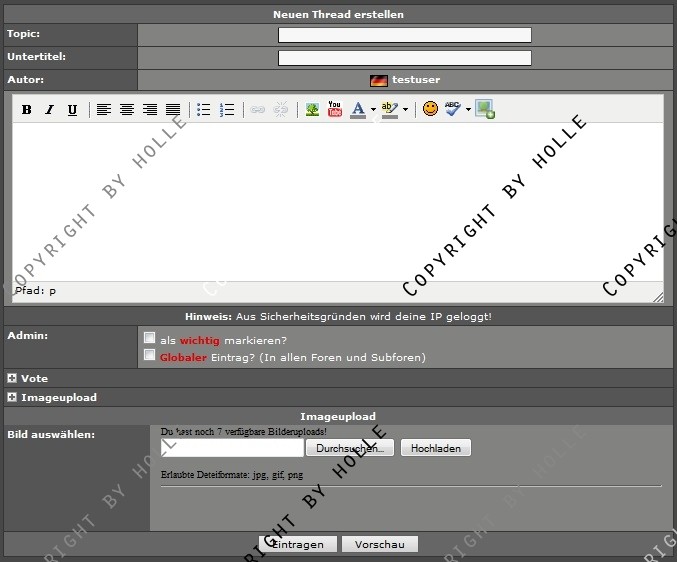Expand the Imageupload section
Image resolution: width=677 pixels, height=562 pixels.
[12, 397]
